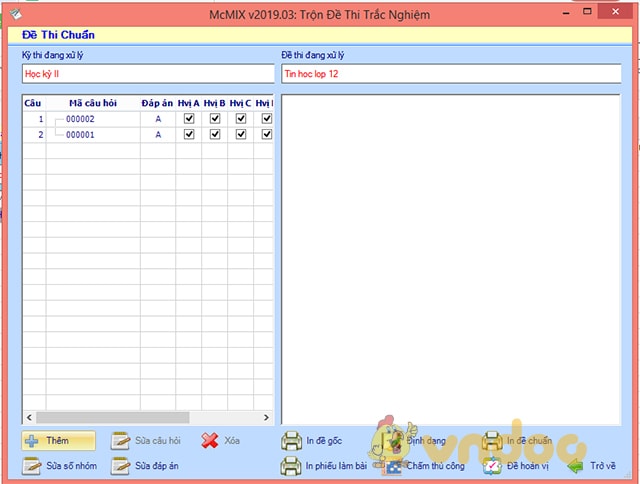Open In phiếu làm bài printer icon

coord(291,466)
